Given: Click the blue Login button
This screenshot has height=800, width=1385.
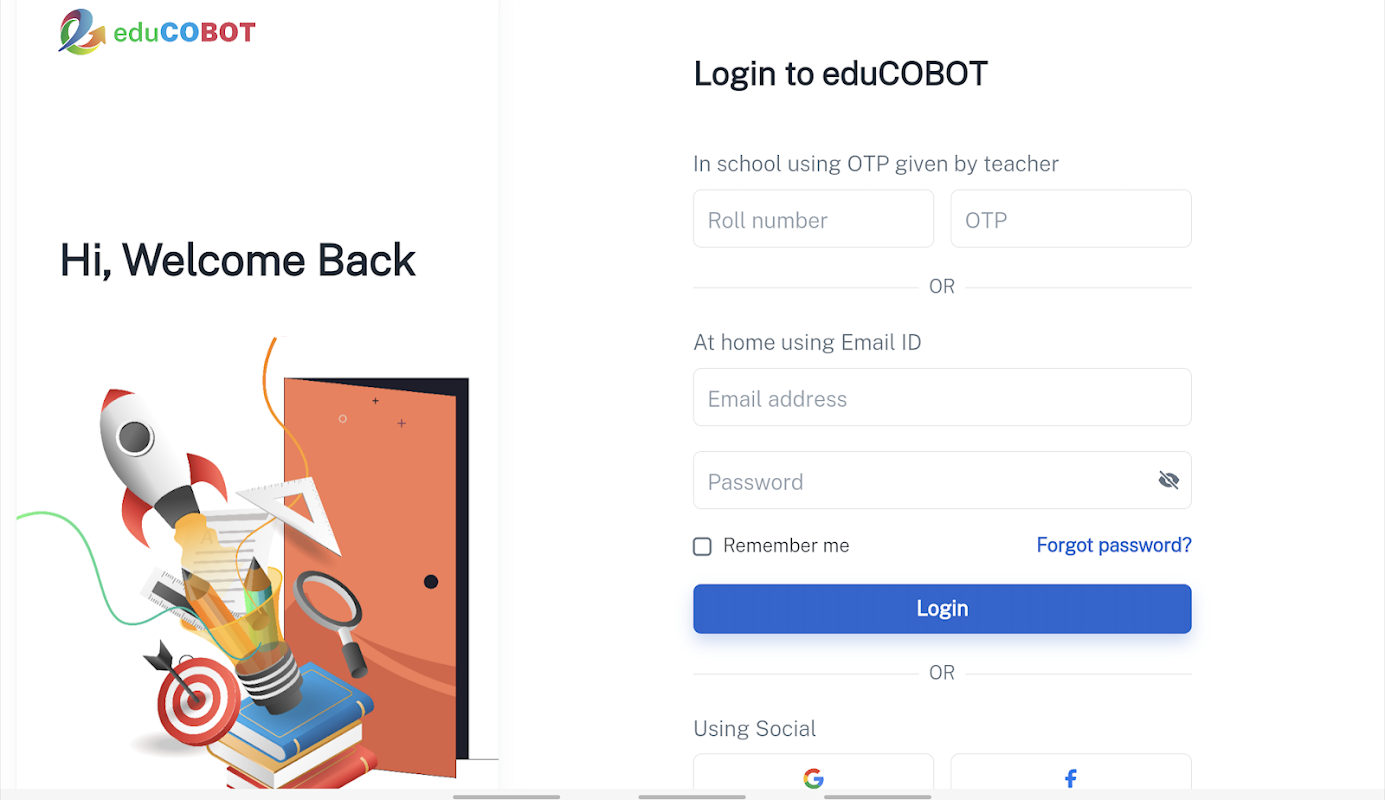Looking at the screenshot, I should click(x=942, y=608).
